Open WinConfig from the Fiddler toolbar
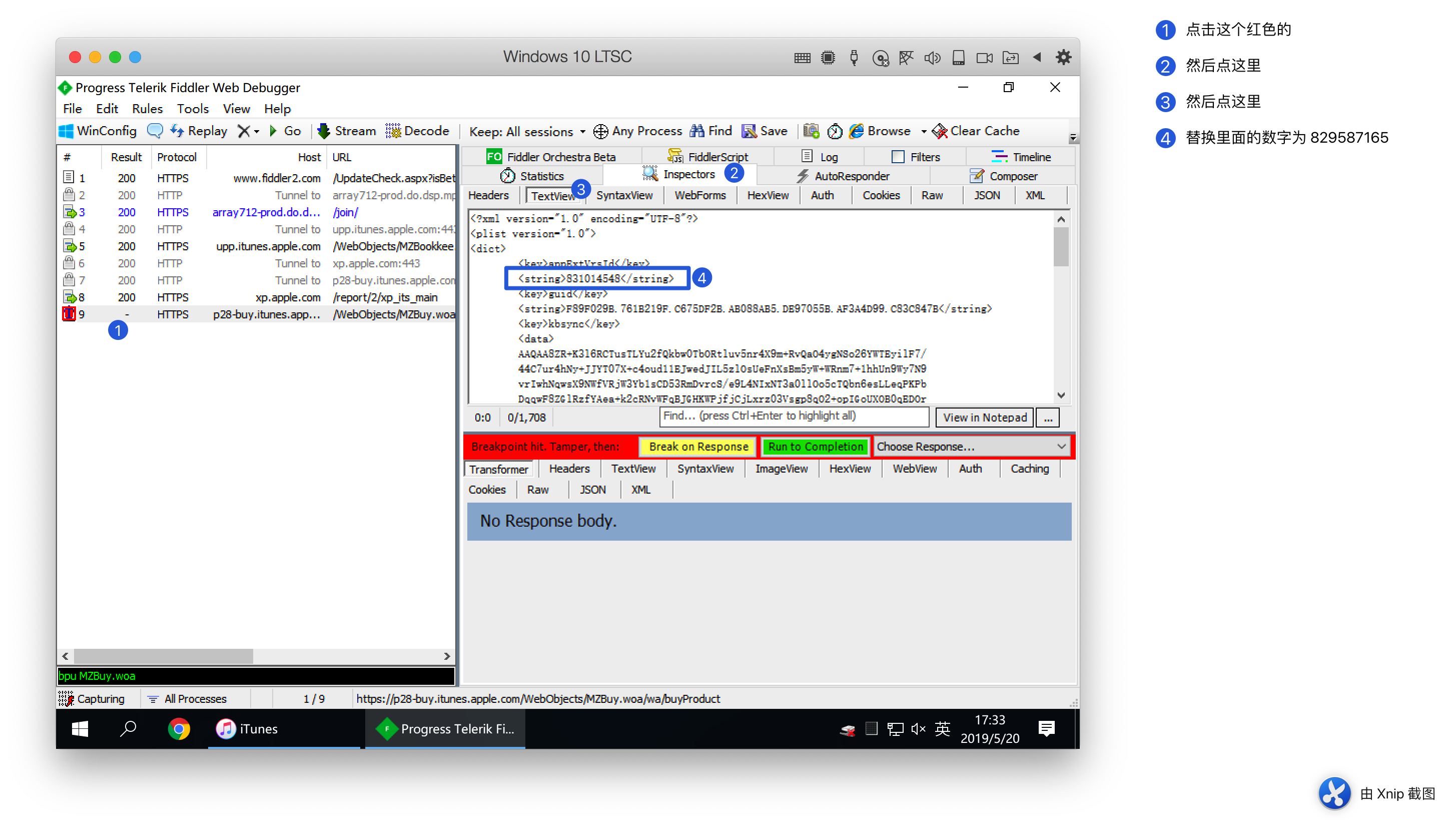The width and height of the screenshot is (1456, 823). coord(97,131)
